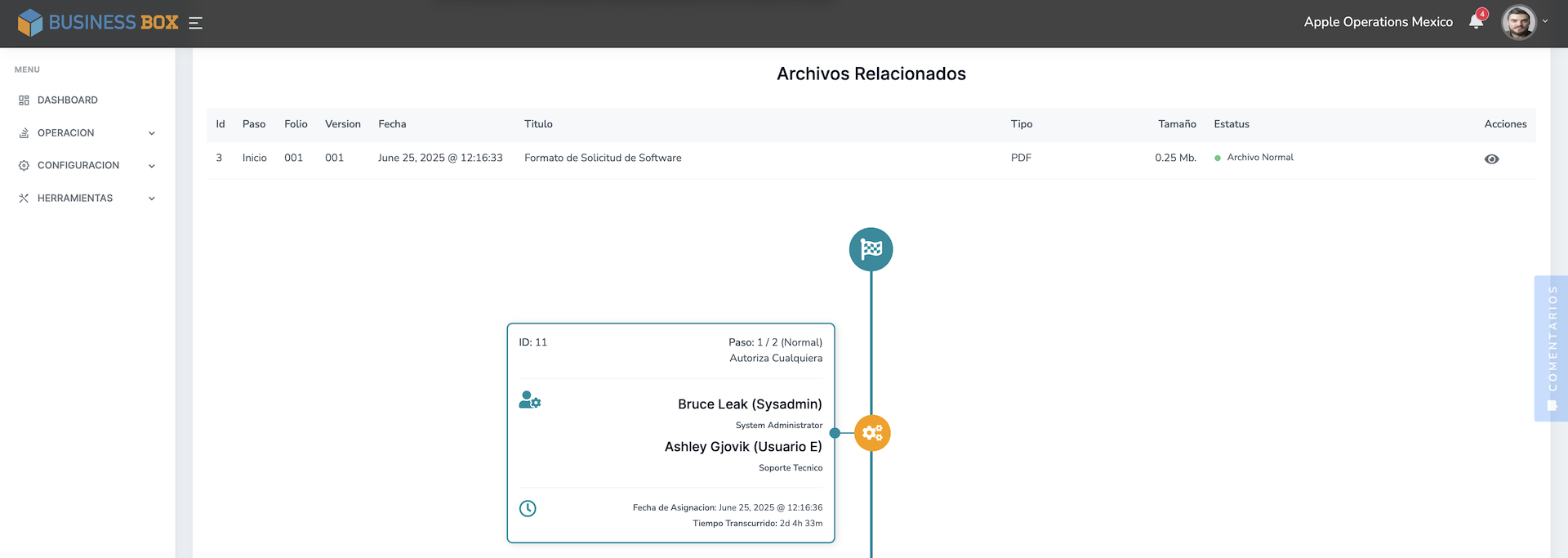Click the timeline connector dot on card
Screen dimensions: 1568x558
click(x=835, y=433)
